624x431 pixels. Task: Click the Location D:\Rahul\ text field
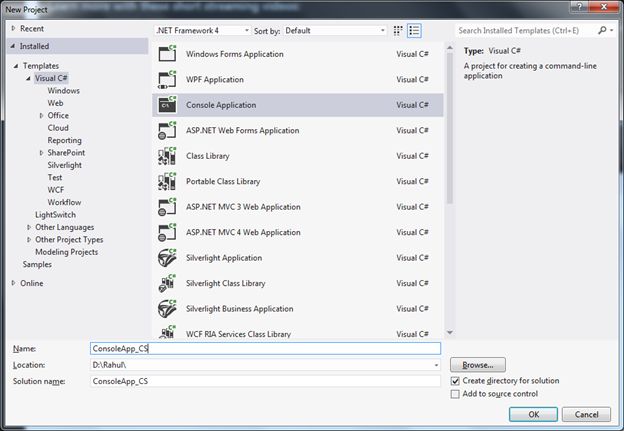[261, 365]
